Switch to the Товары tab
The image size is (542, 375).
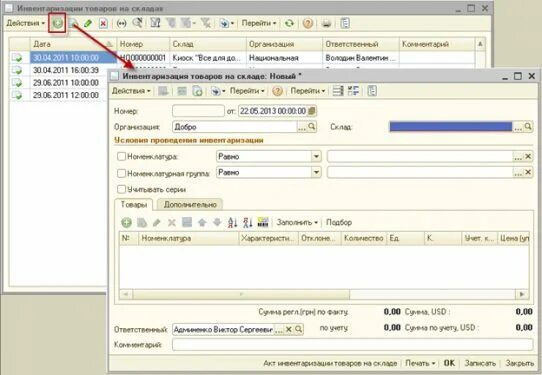(x=133, y=205)
